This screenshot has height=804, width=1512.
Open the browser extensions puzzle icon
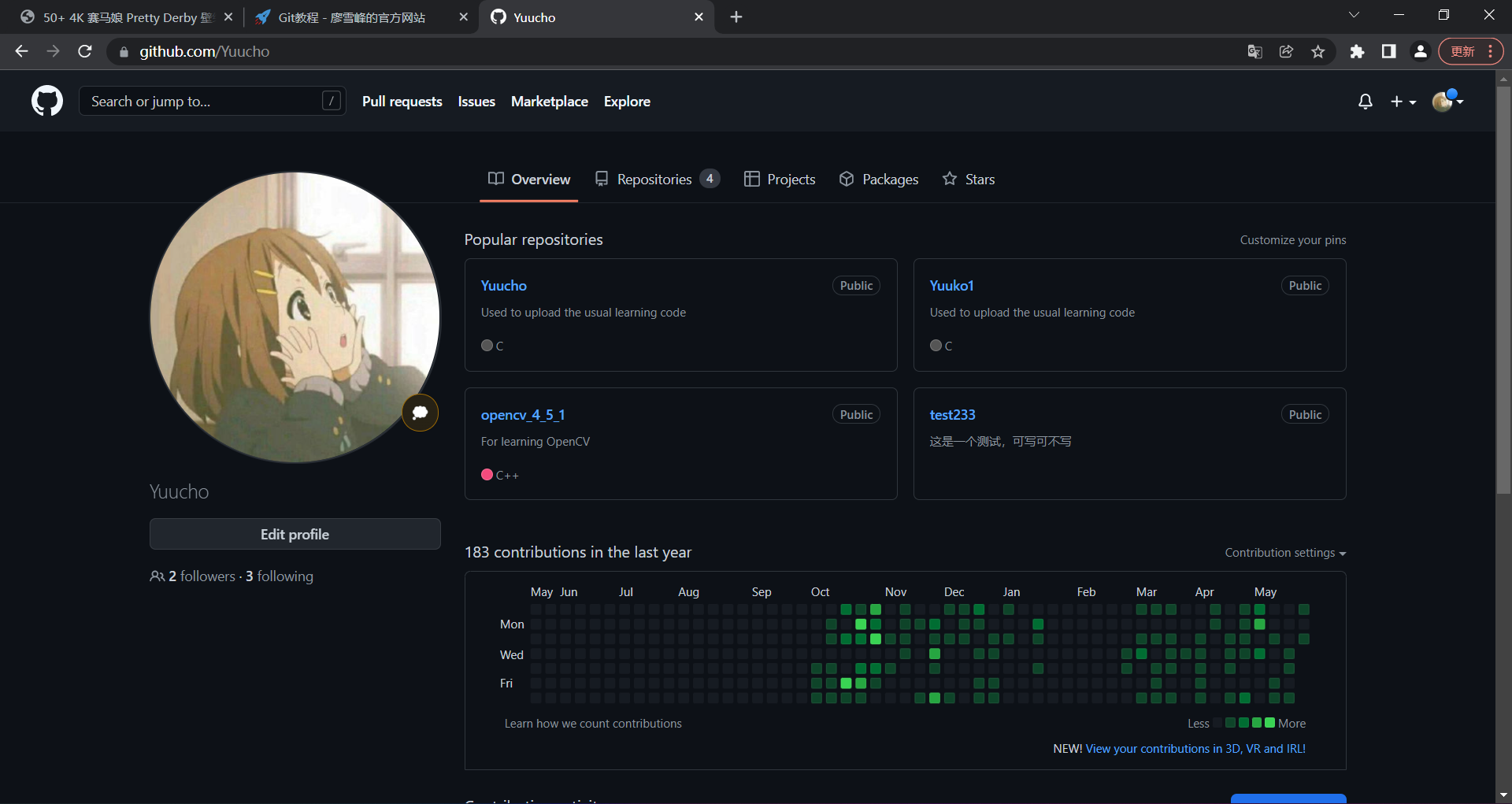click(x=1357, y=51)
